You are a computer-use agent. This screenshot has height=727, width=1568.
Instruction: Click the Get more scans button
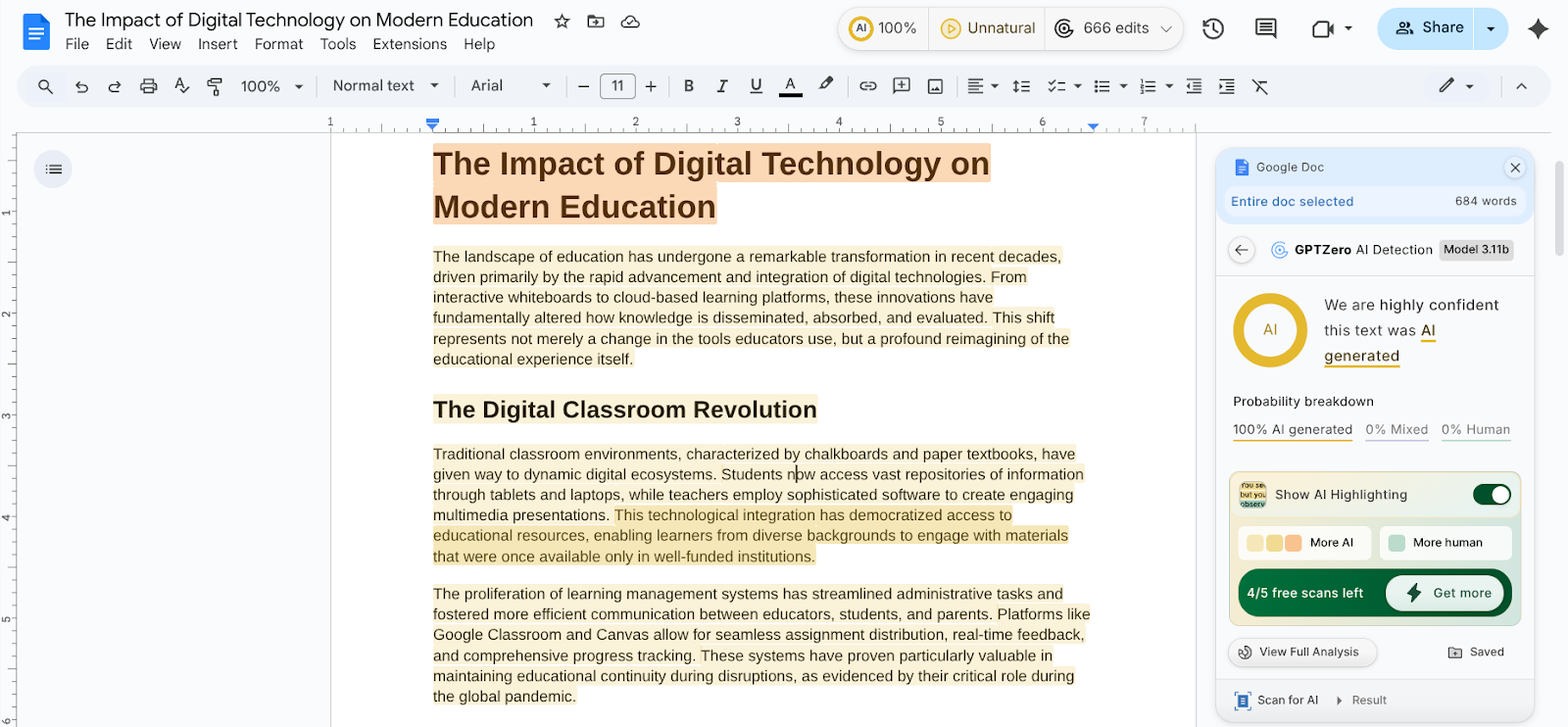1446,593
